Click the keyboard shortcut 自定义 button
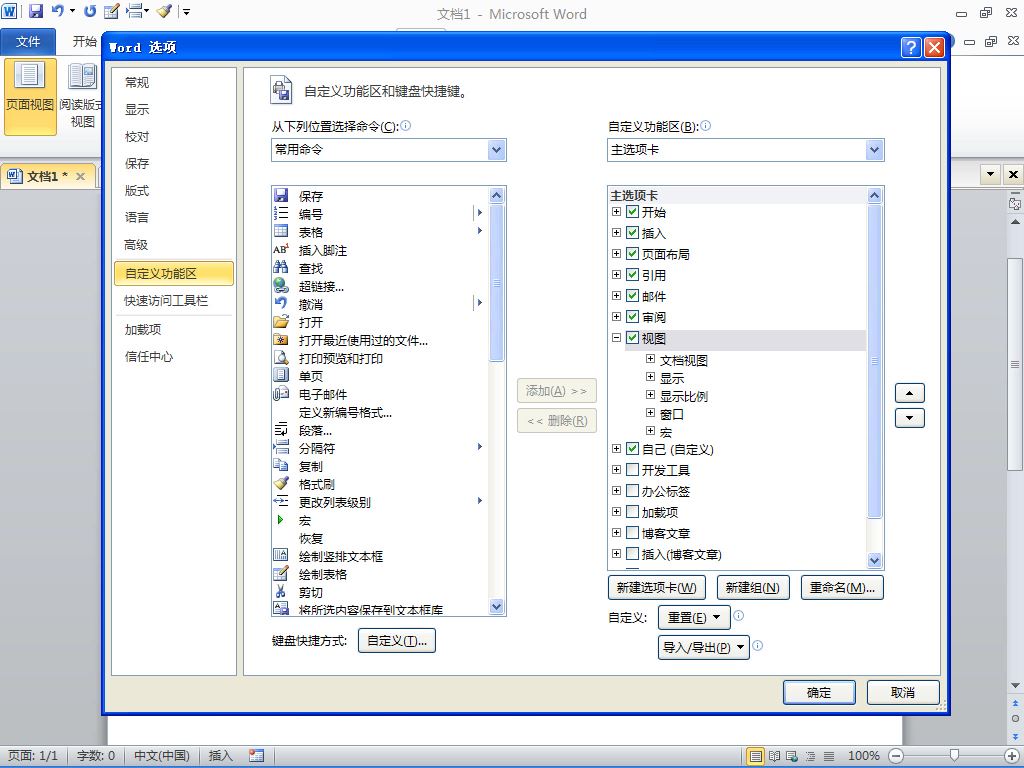The width and height of the screenshot is (1024, 768). [x=396, y=641]
